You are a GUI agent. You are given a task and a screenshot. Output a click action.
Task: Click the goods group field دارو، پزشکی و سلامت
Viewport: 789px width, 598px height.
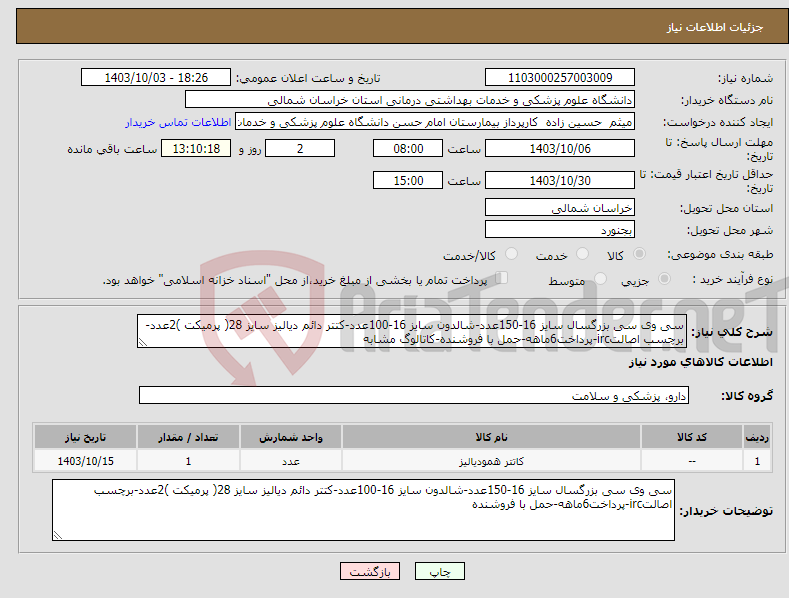point(414,396)
